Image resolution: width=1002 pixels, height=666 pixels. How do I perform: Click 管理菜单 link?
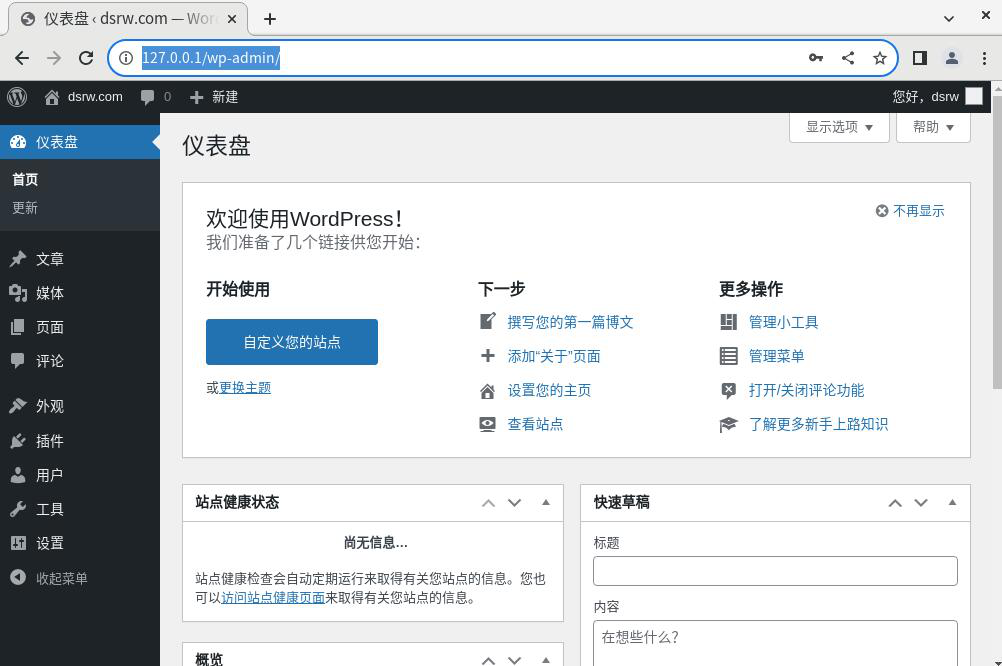coord(776,356)
